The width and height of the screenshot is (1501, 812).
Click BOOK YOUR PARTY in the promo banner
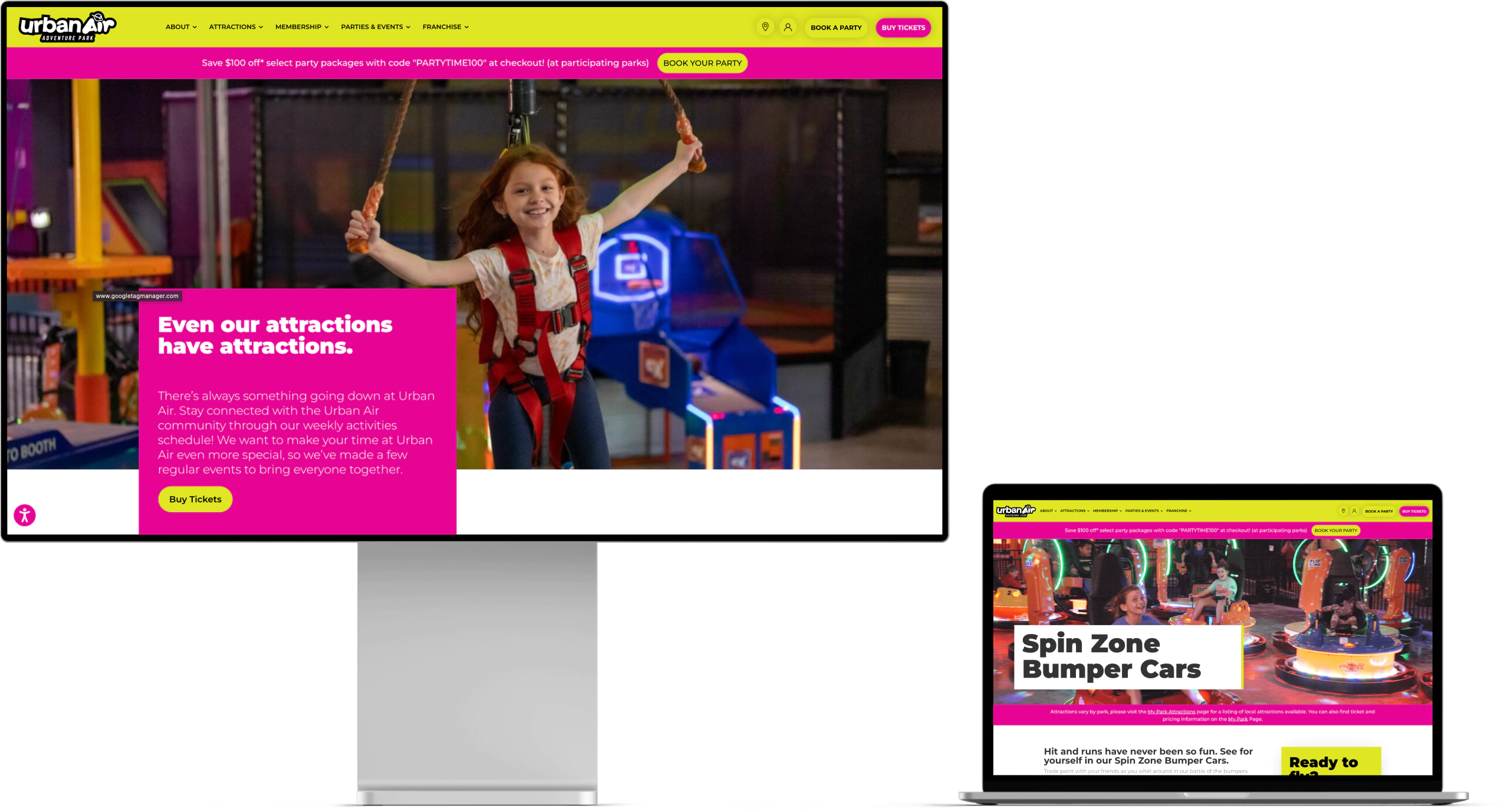702,62
